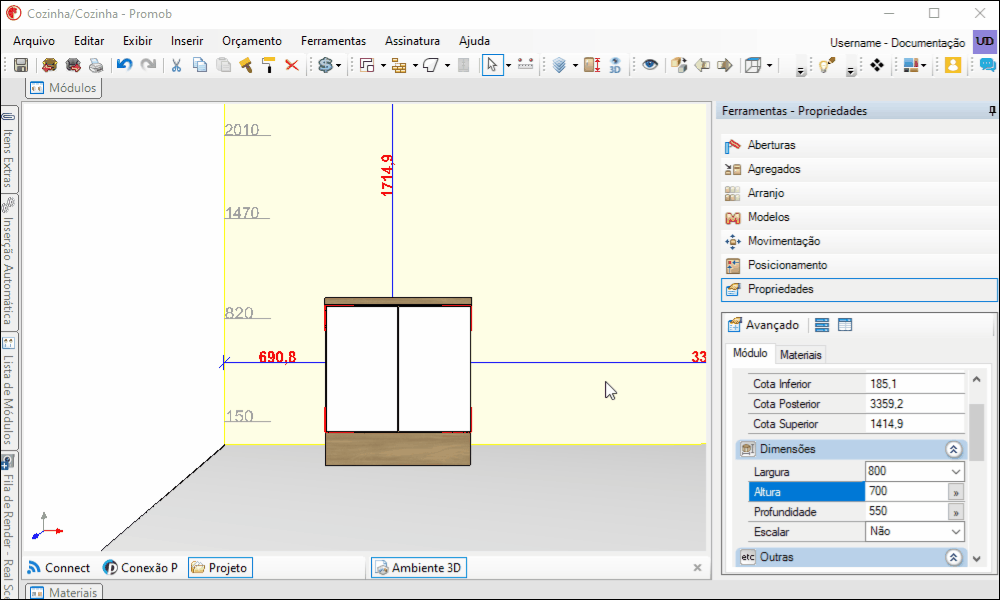Toggle pin on Ferramentas panel
The width and height of the screenshot is (1000, 600).
tap(992, 111)
